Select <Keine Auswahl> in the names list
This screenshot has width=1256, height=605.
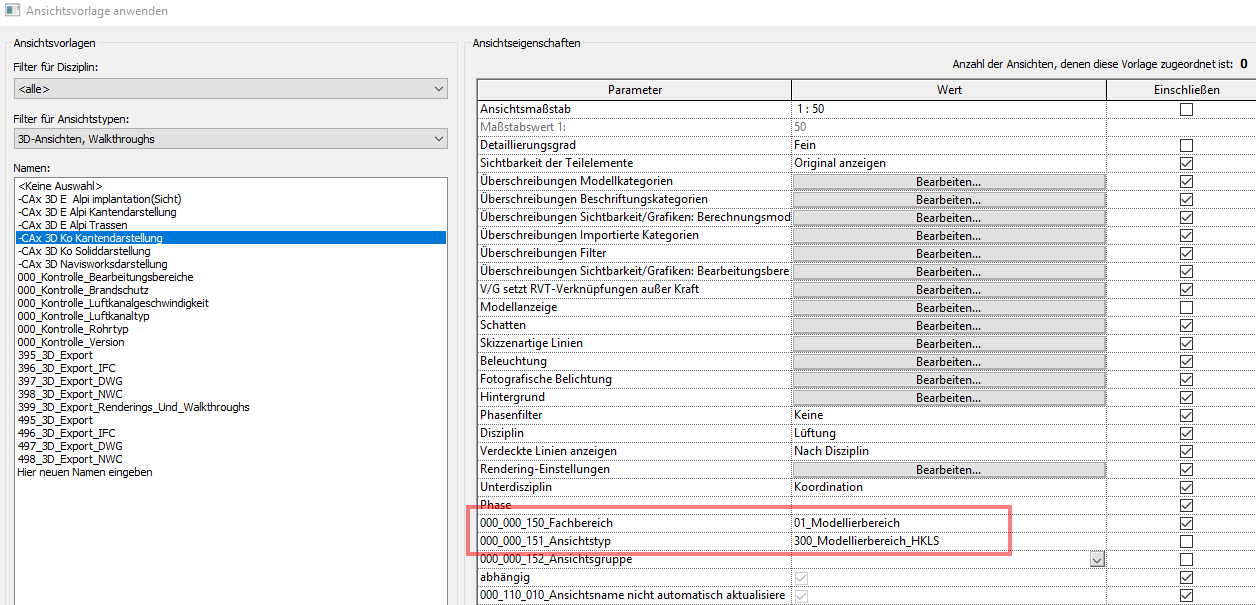(60, 186)
